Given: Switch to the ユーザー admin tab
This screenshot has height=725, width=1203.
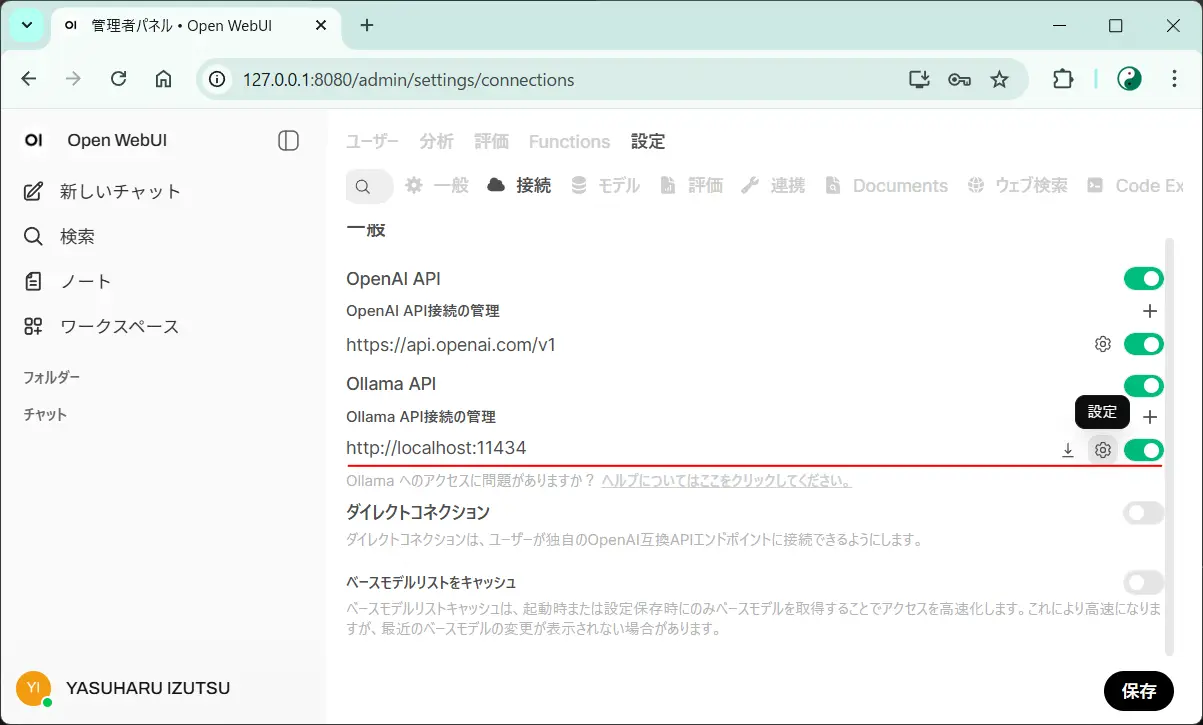Looking at the screenshot, I should point(372,141).
